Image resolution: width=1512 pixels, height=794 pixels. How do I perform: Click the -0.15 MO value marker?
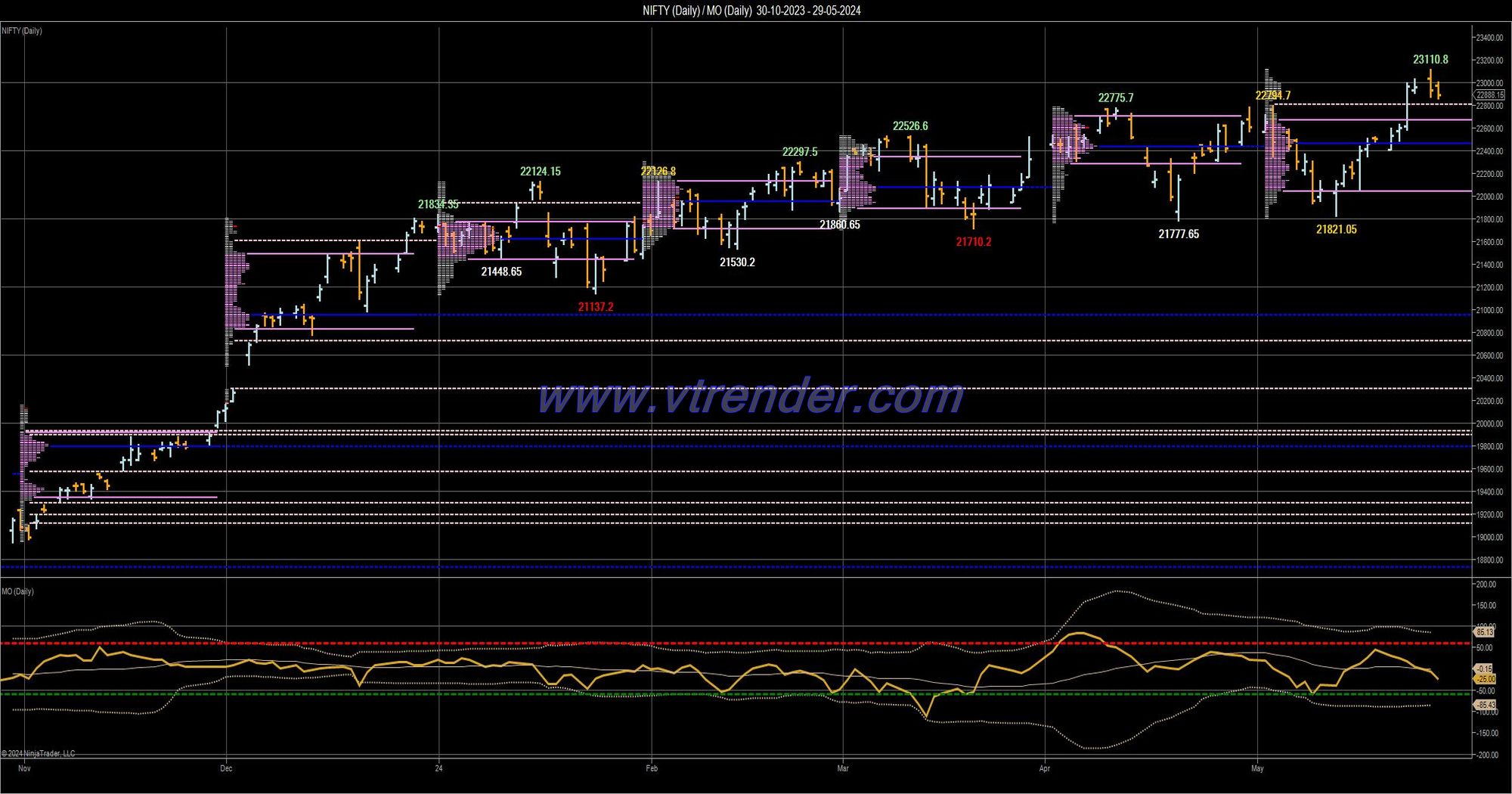(1485, 668)
